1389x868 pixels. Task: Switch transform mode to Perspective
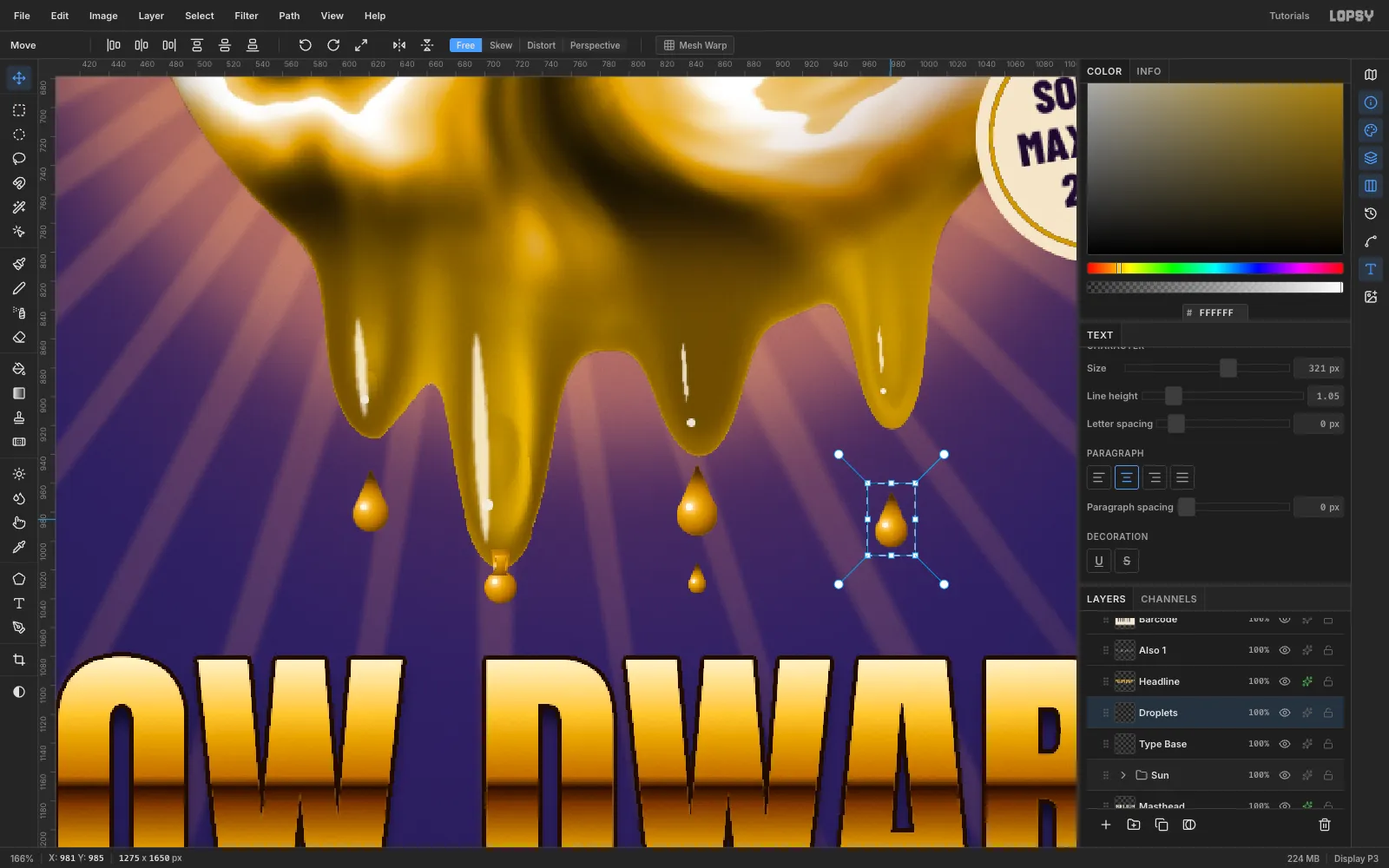click(x=595, y=45)
